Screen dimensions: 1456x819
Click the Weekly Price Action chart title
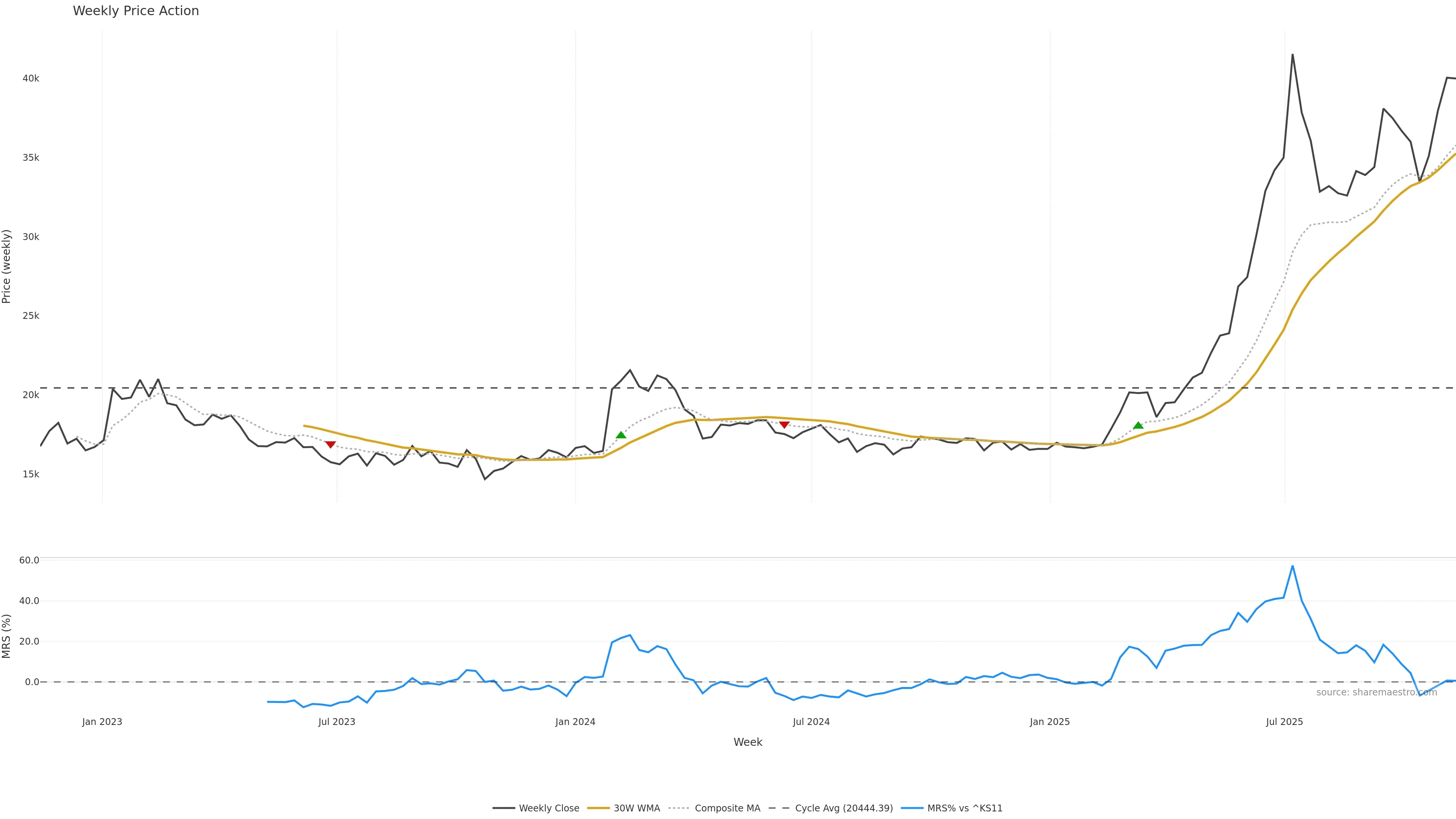pos(136,11)
